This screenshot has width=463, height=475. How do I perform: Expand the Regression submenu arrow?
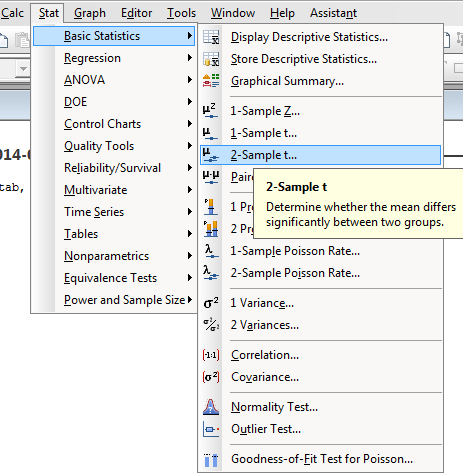(190, 58)
